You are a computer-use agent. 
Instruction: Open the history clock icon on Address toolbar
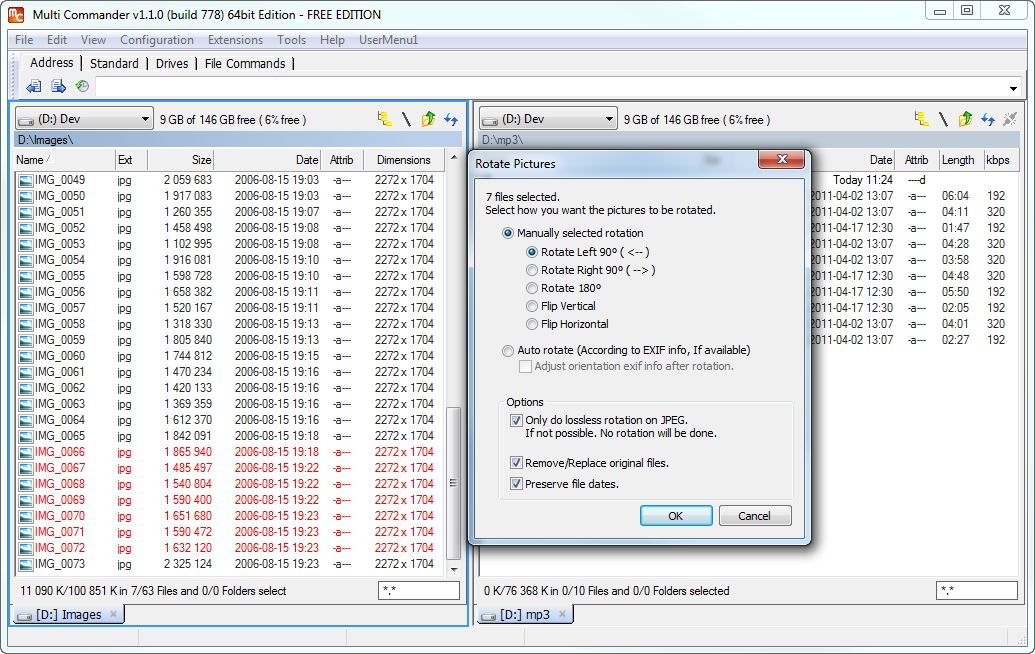click(x=84, y=87)
